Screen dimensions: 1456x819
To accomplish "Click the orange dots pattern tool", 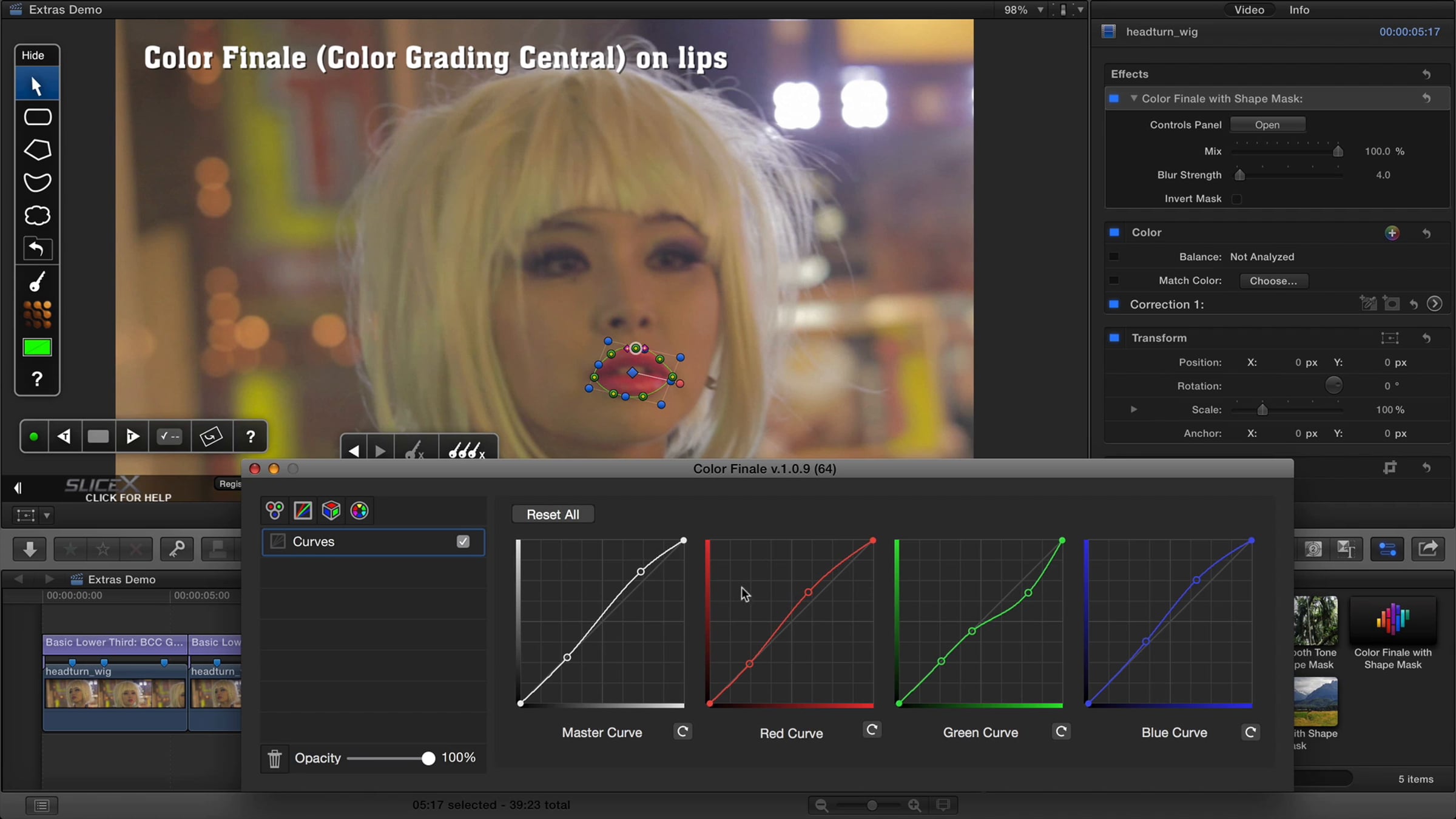I will [x=37, y=314].
